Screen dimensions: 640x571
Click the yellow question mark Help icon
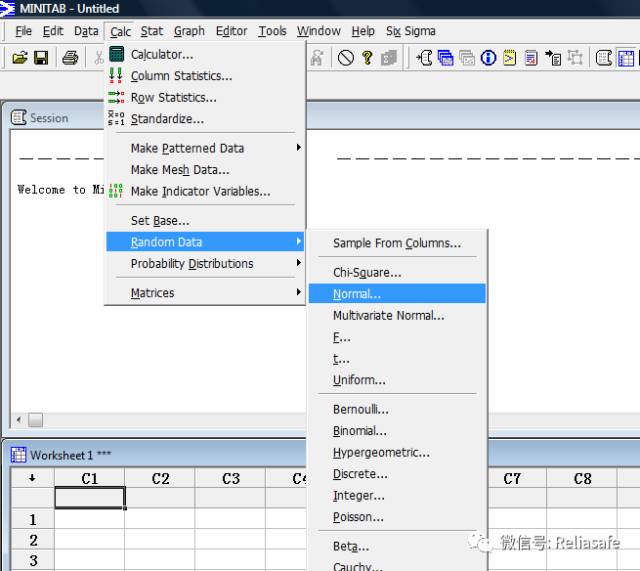367,58
